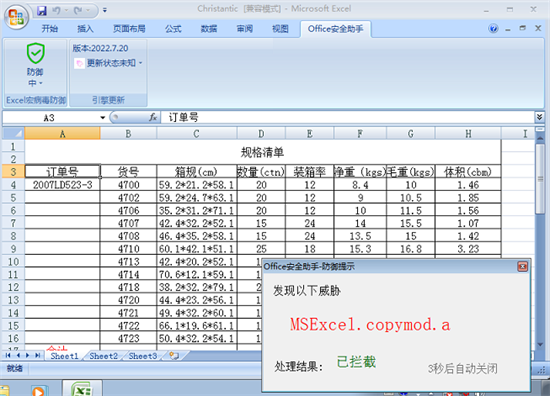Click the Undo icon

56,11
